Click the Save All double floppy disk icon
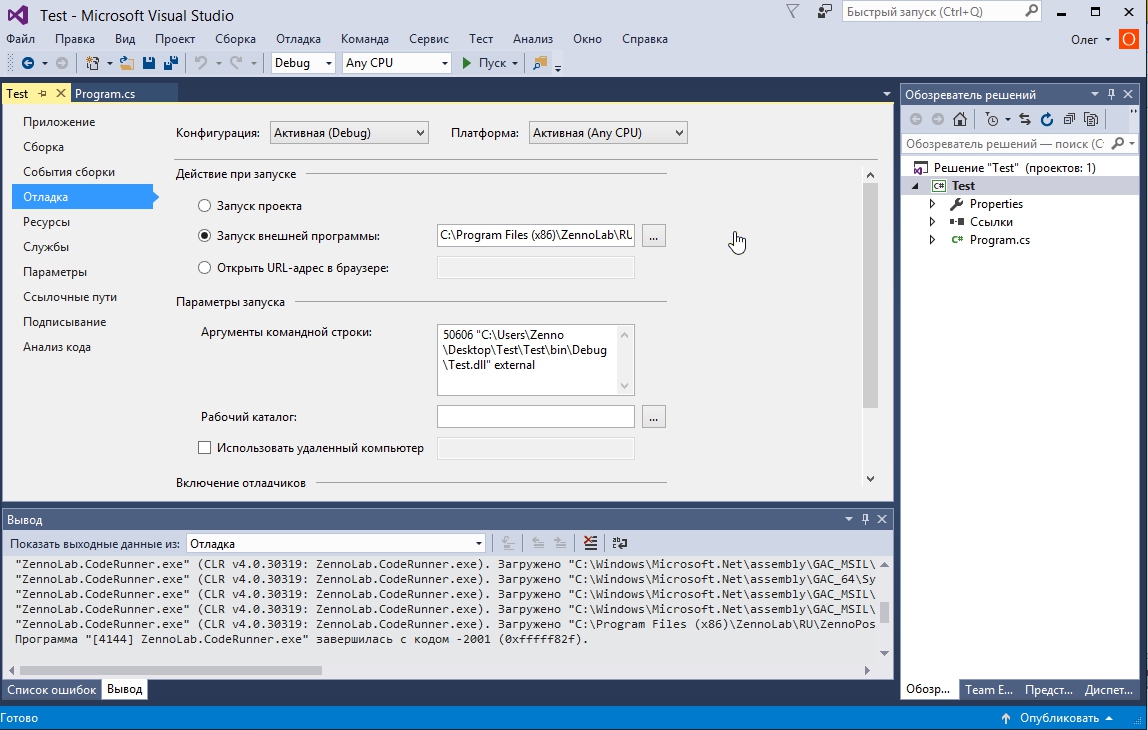This screenshot has height=730, width=1148. click(171, 63)
